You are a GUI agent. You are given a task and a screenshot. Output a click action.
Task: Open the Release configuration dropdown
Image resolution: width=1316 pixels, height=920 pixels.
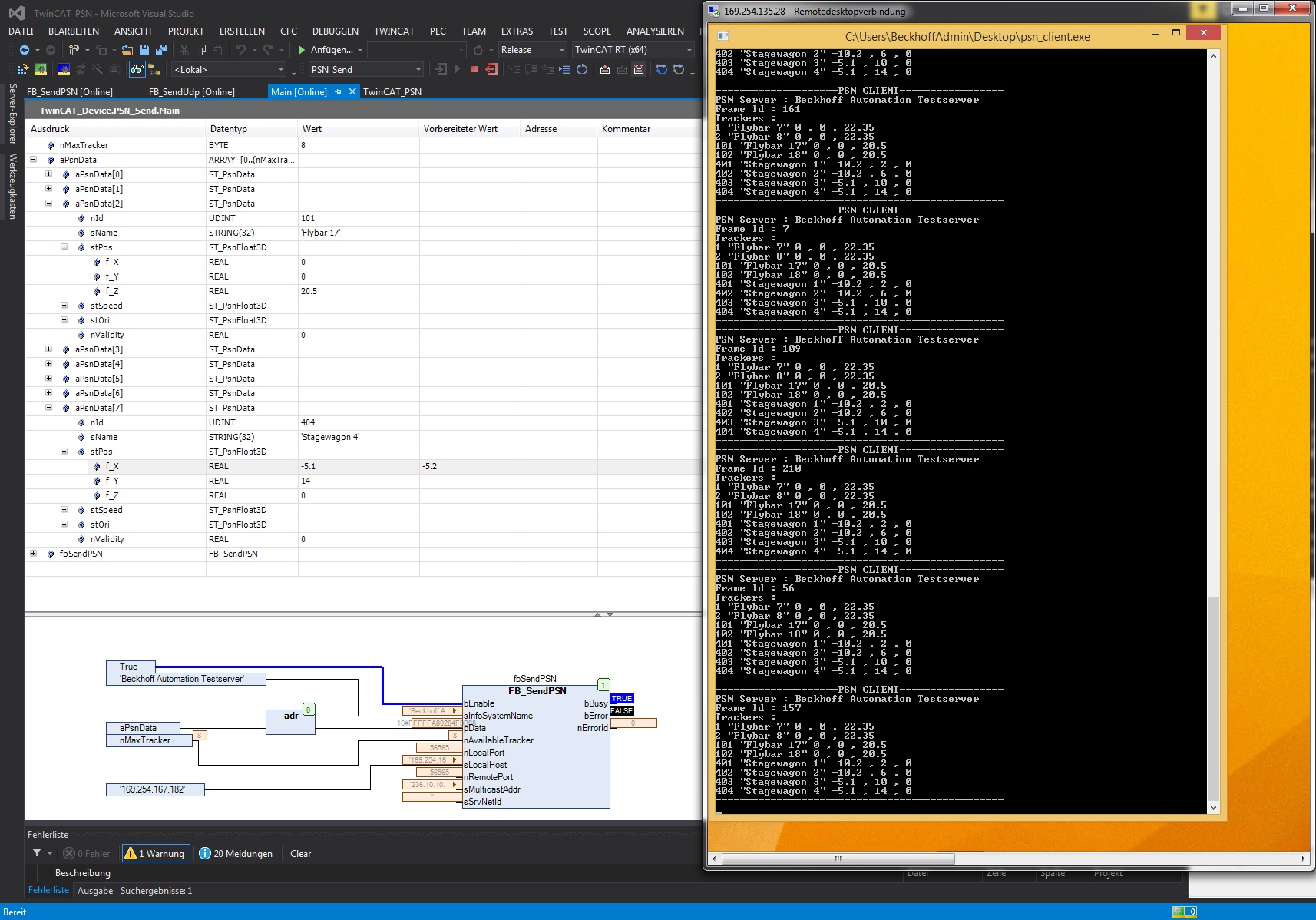pyautogui.click(x=532, y=50)
